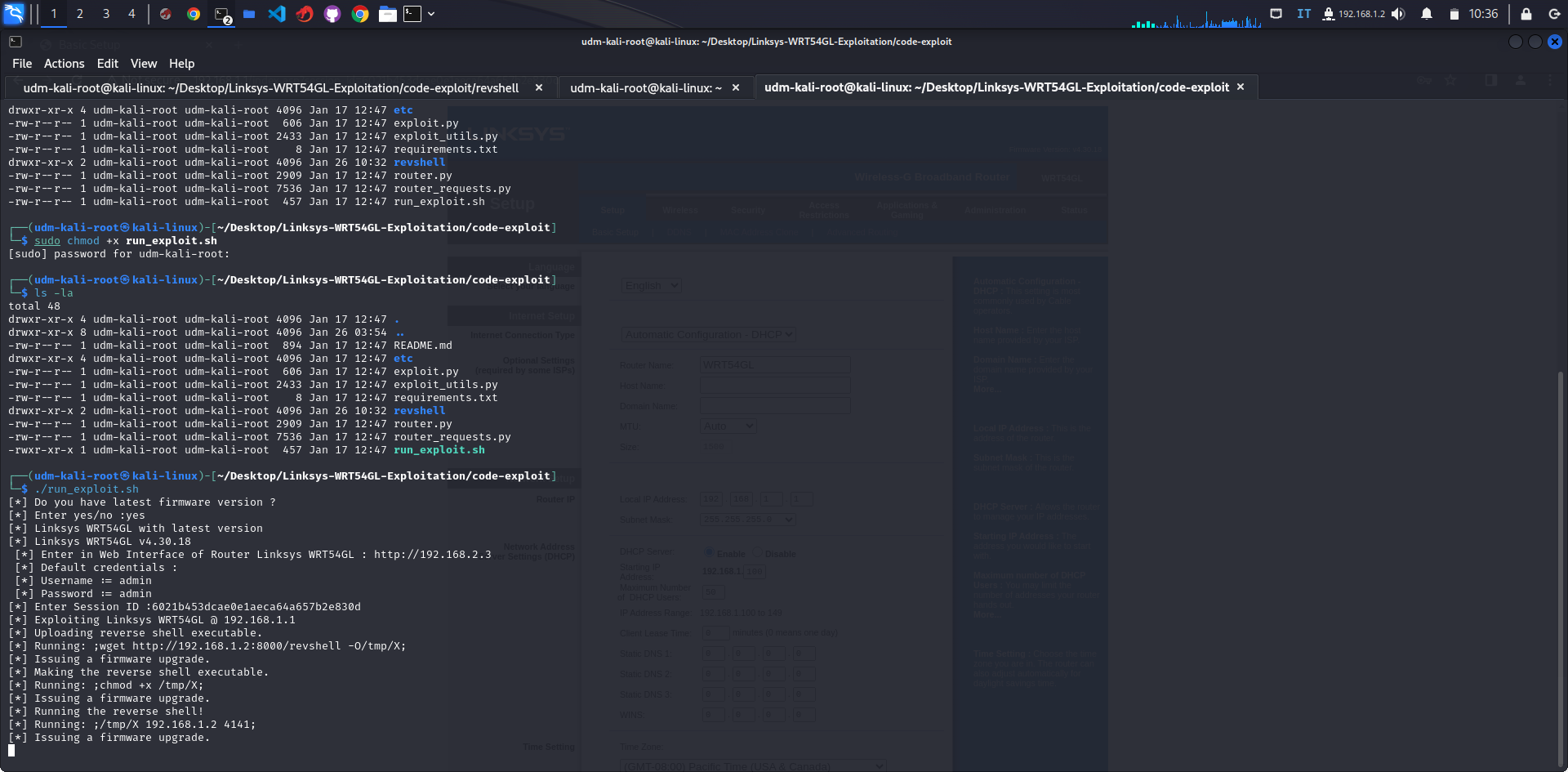Viewport: 1568px width, 772px height.
Task: Open the Edit menu
Action: [x=108, y=64]
